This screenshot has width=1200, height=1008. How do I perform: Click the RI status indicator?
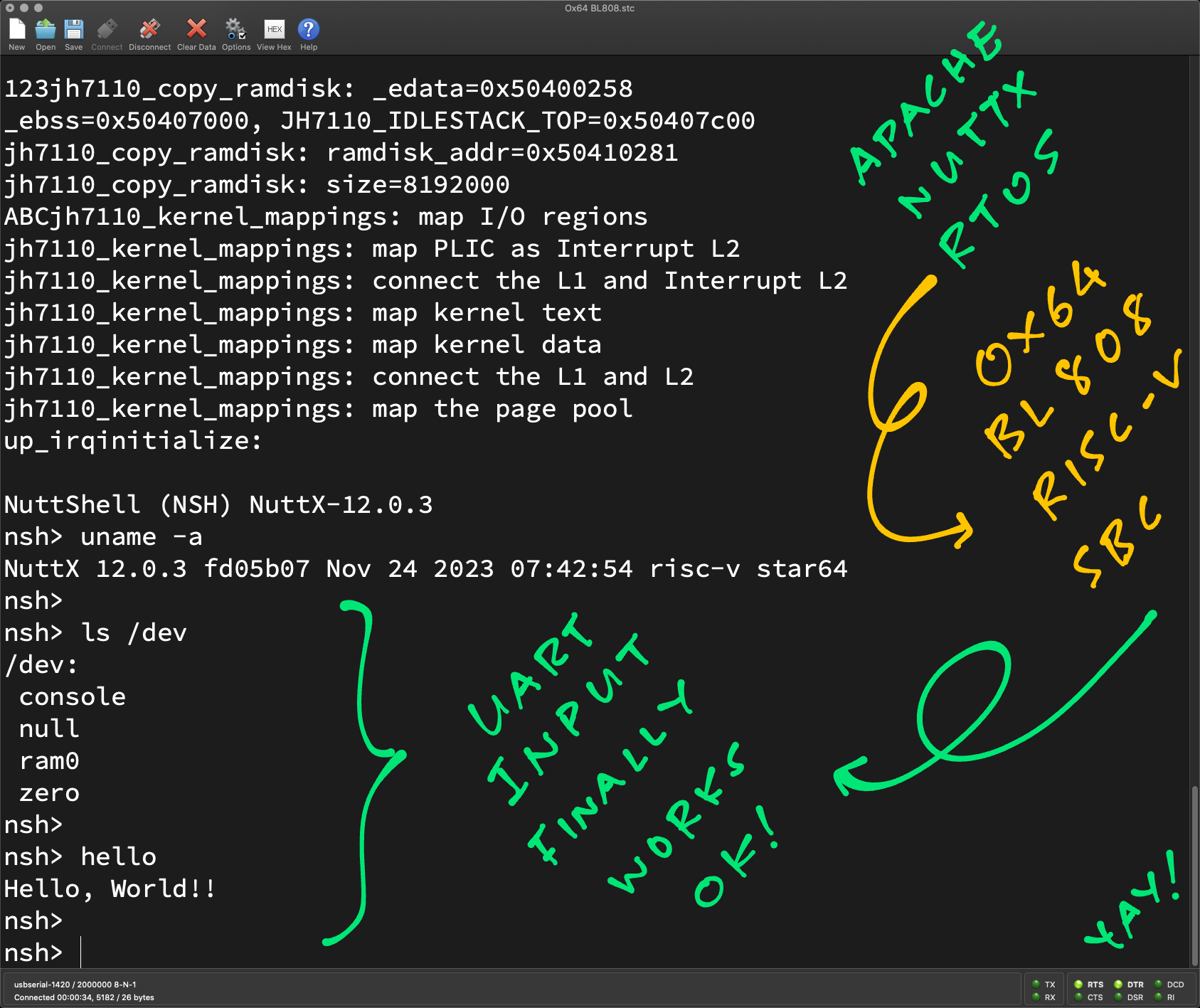(x=1158, y=997)
